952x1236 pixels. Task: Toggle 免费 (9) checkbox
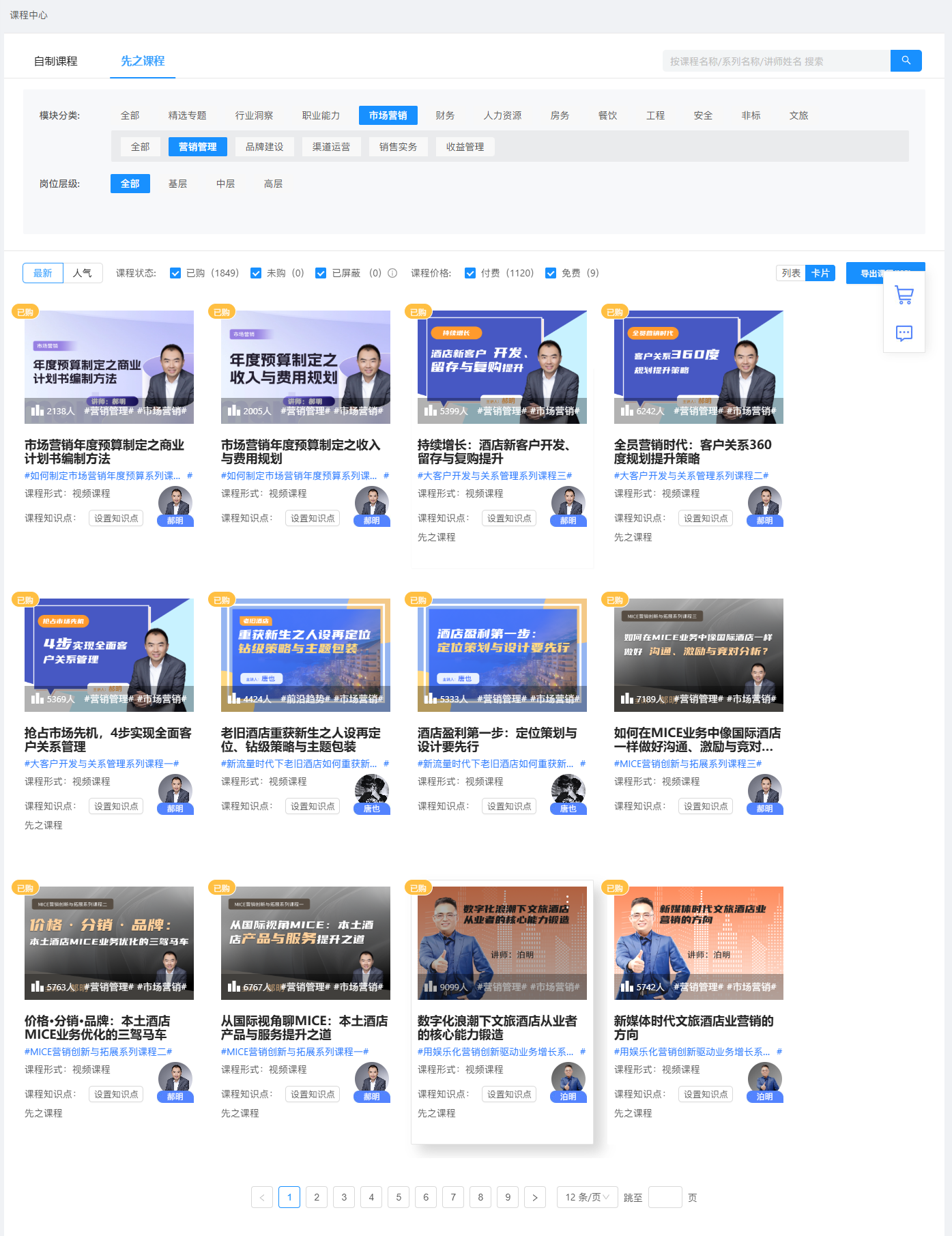pyautogui.click(x=551, y=273)
